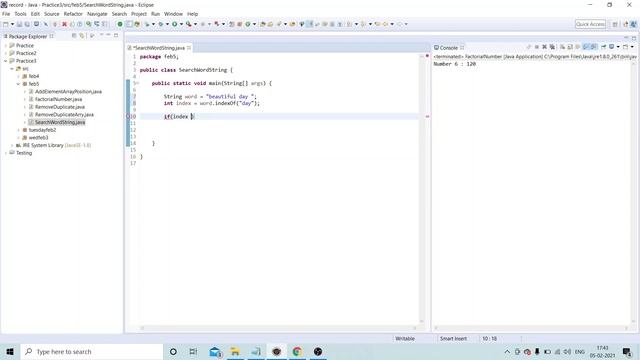Select the Testing project
The width and height of the screenshot is (640, 360).
click(x=24, y=153)
